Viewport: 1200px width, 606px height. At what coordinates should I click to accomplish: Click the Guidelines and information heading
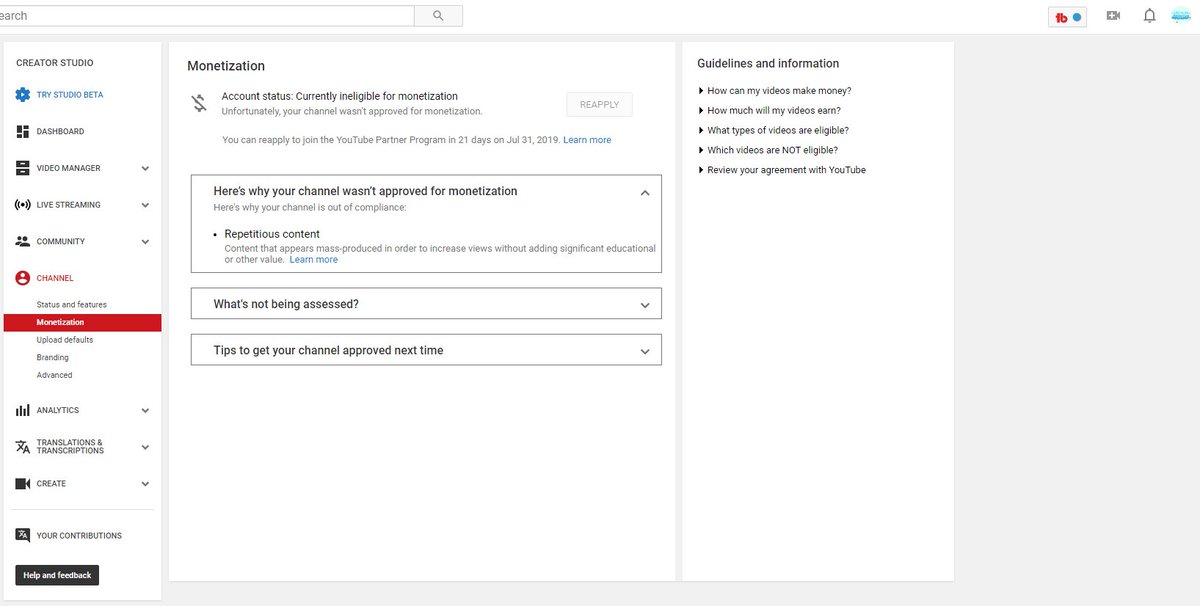(768, 64)
